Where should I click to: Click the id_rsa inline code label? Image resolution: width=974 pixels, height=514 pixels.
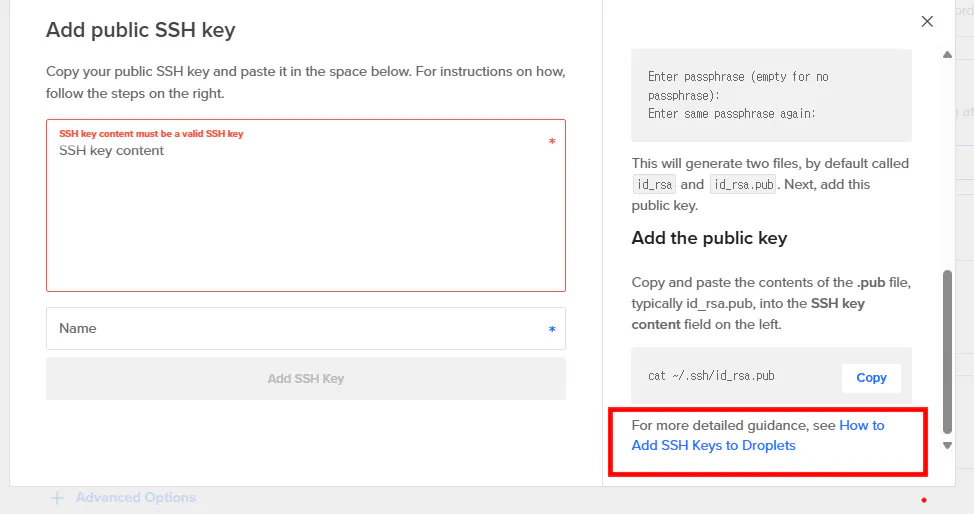click(x=654, y=184)
